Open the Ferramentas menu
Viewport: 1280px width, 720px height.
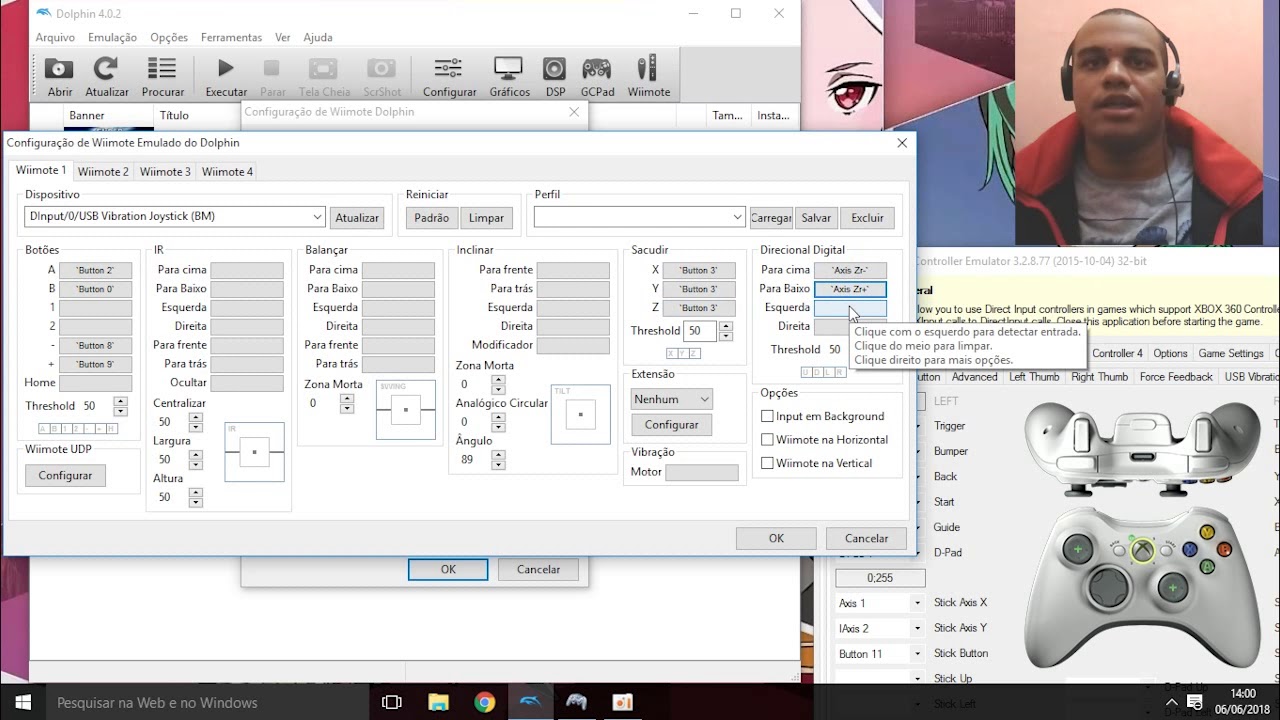pos(231,37)
